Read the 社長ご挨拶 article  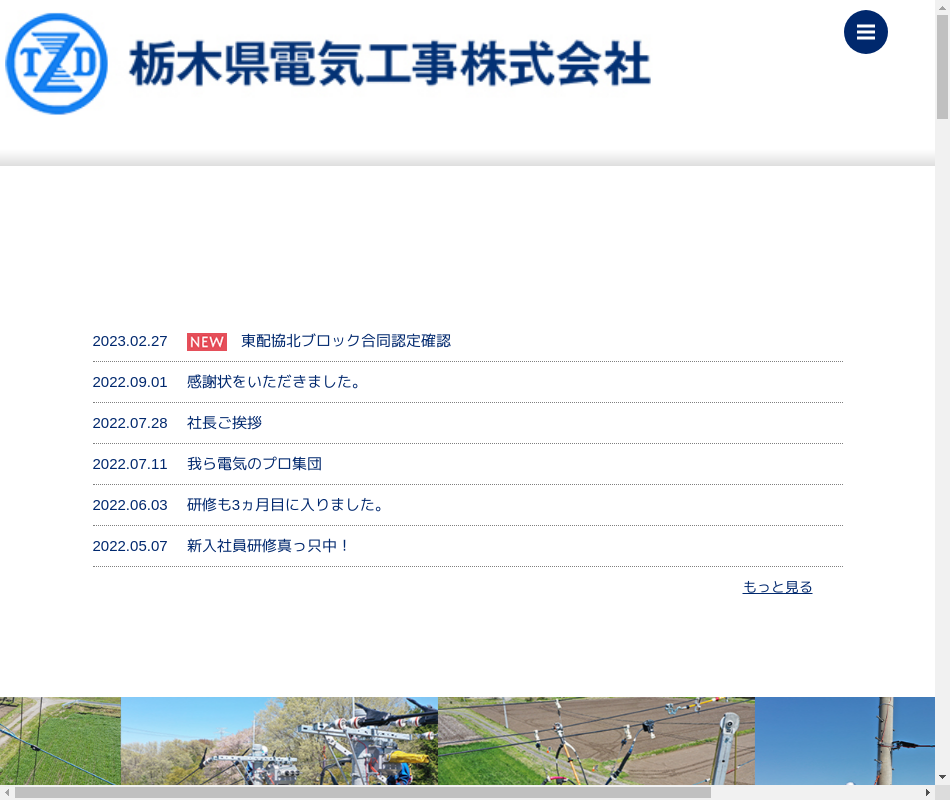[x=224, y=423]
